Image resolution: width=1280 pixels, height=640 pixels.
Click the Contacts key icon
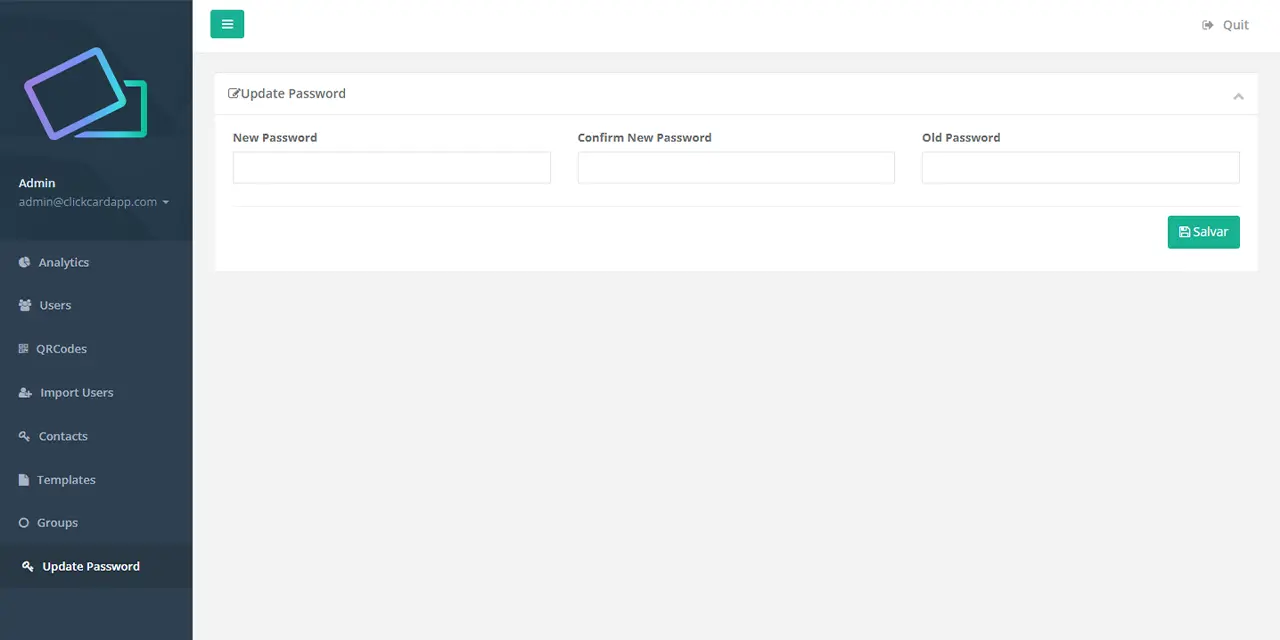pyautogui.click(x=24, y=436)
